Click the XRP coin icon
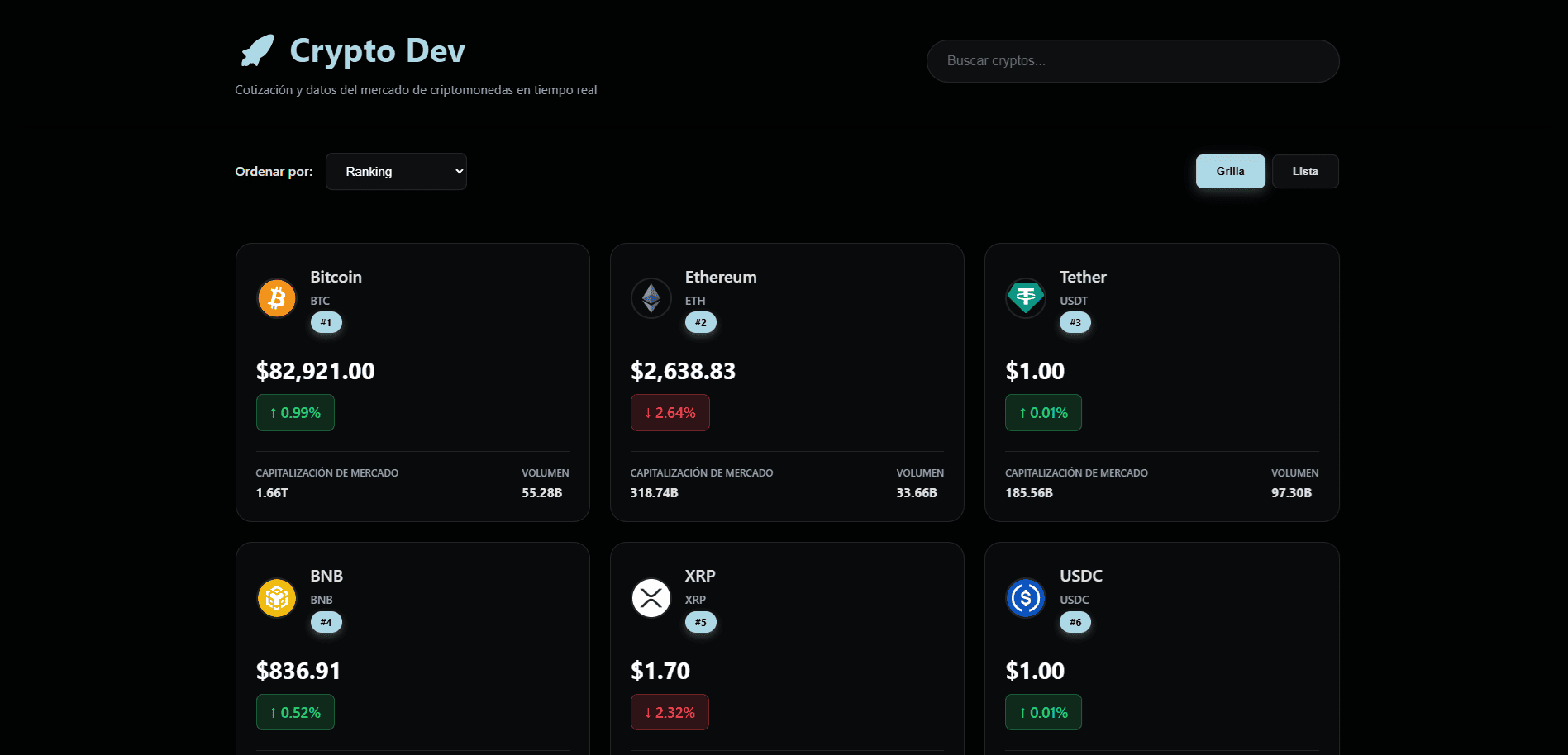 [651, 597]
